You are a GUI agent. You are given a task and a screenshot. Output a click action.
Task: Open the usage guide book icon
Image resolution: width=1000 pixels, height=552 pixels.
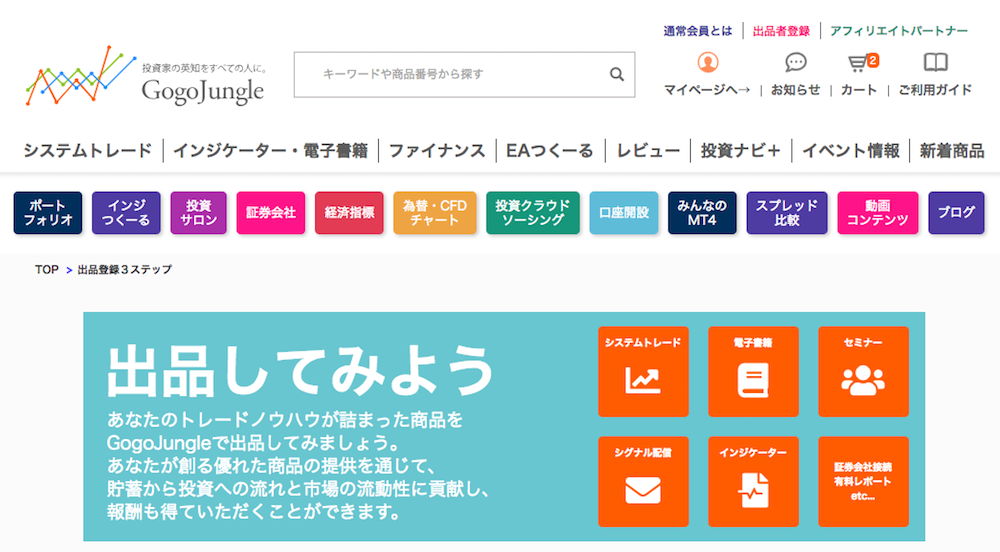pyautogui.click(x=936, y=62)
